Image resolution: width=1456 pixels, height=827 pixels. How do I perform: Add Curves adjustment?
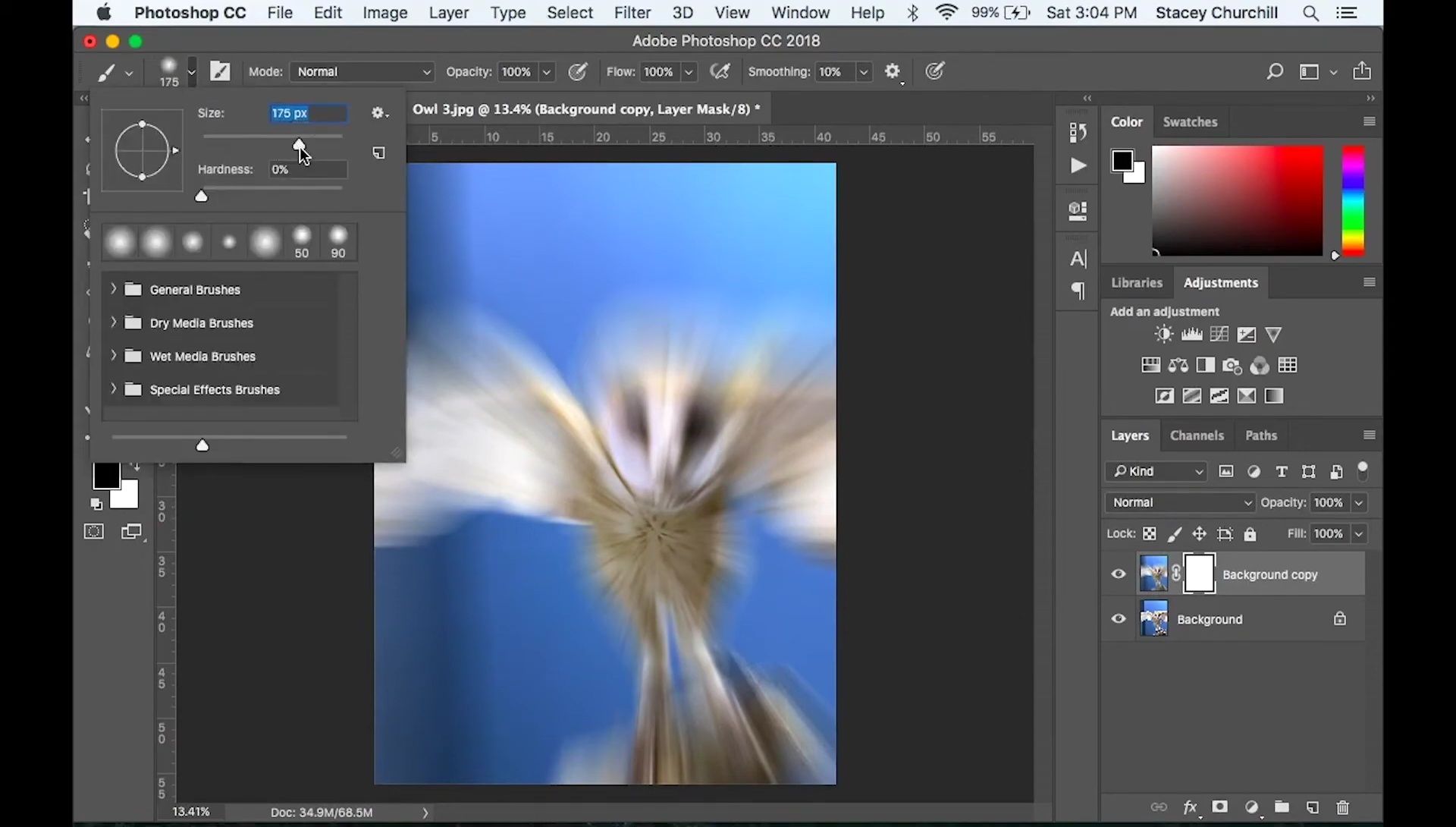click(x=1219, y=335)
